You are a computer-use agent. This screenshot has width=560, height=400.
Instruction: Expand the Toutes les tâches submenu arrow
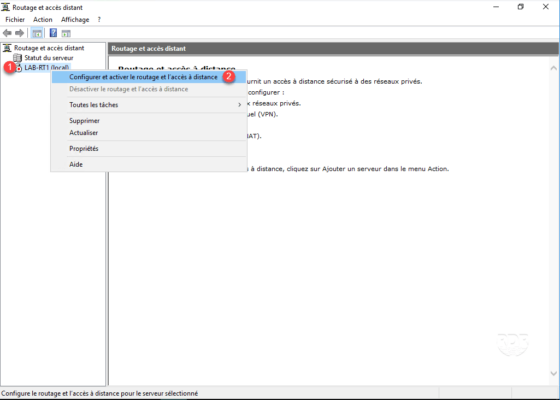click(x=240, y=105)
